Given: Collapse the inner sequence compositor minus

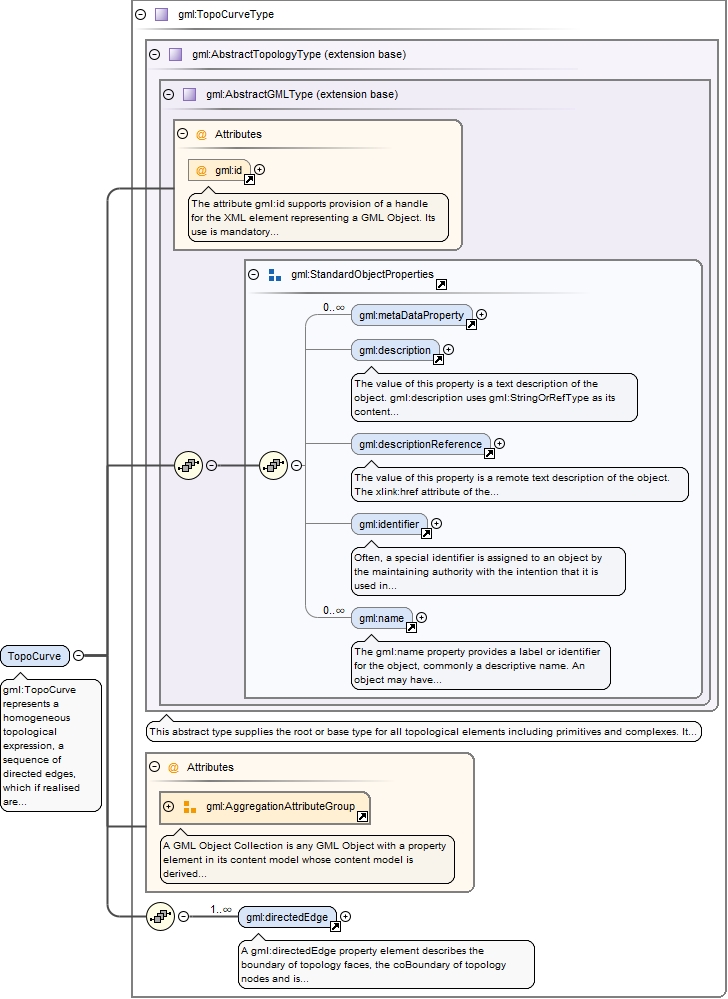Looking at the screenshot, I should pos(296,465).
